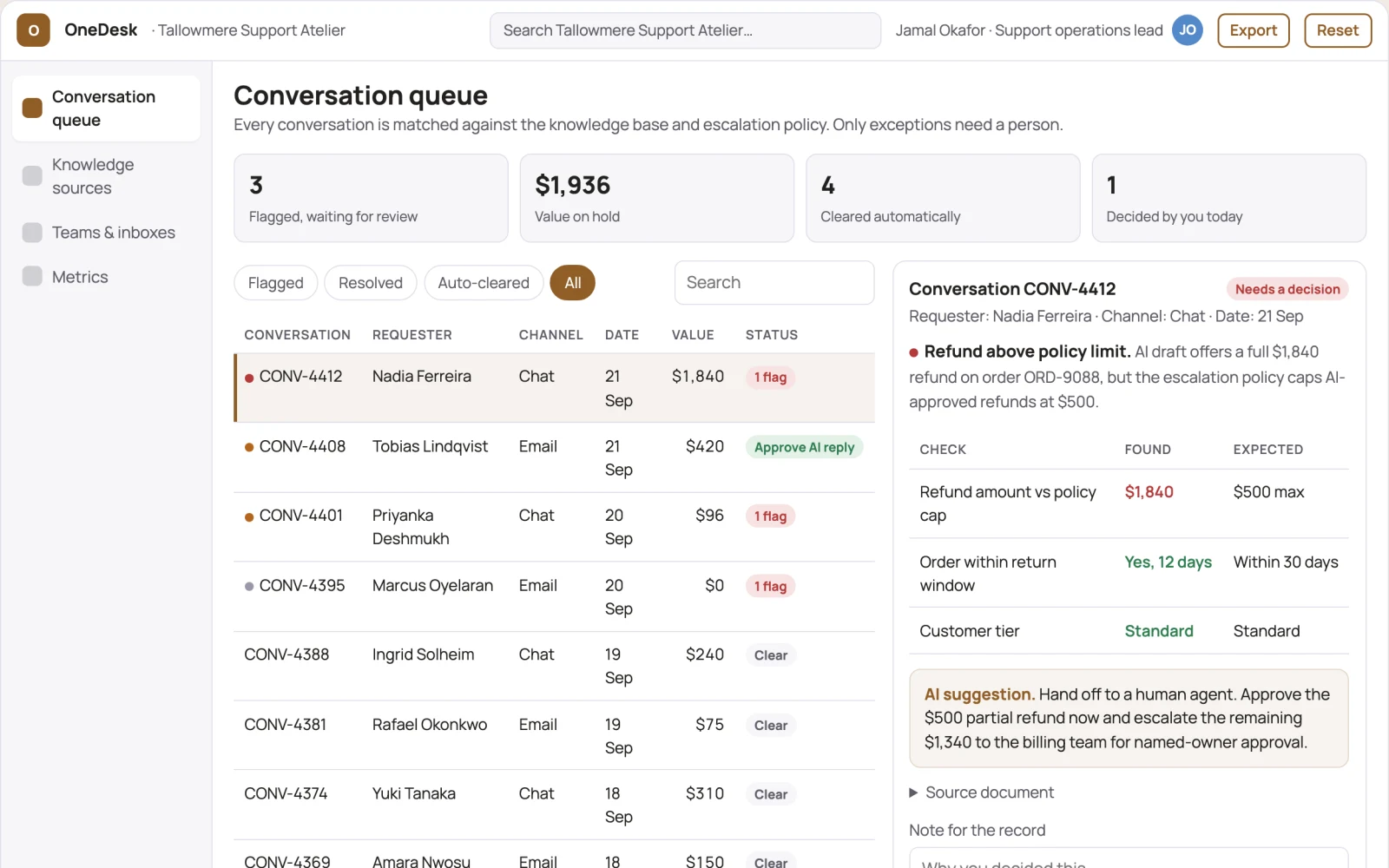This screenshot has height=868, width=1389.
Task: Select the Flagged filter tab
Action: click(276, 283)
